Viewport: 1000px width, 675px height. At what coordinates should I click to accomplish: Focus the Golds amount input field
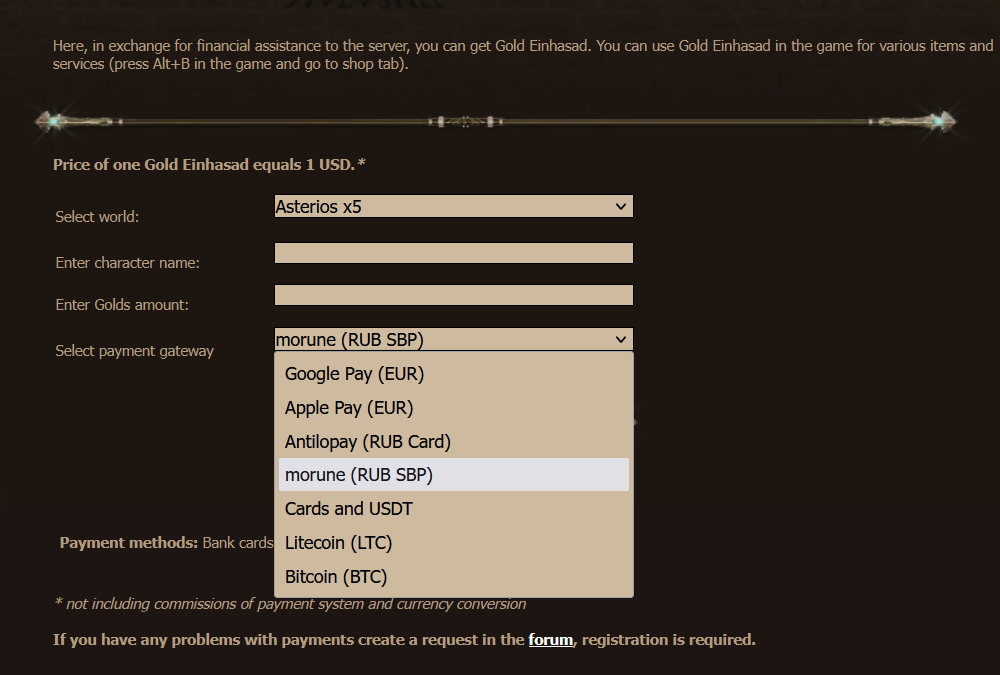click(x=453, y=295)
